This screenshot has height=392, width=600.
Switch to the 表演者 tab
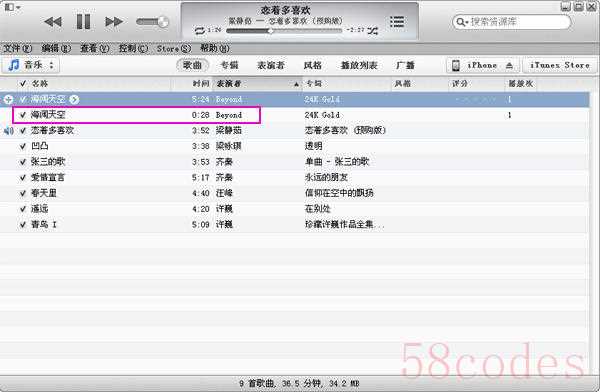click(x=271, y=65)
